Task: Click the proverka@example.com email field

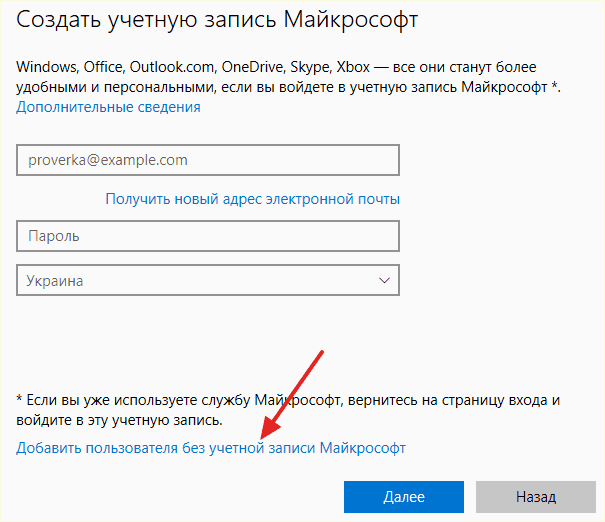Action: pos(208,160)
